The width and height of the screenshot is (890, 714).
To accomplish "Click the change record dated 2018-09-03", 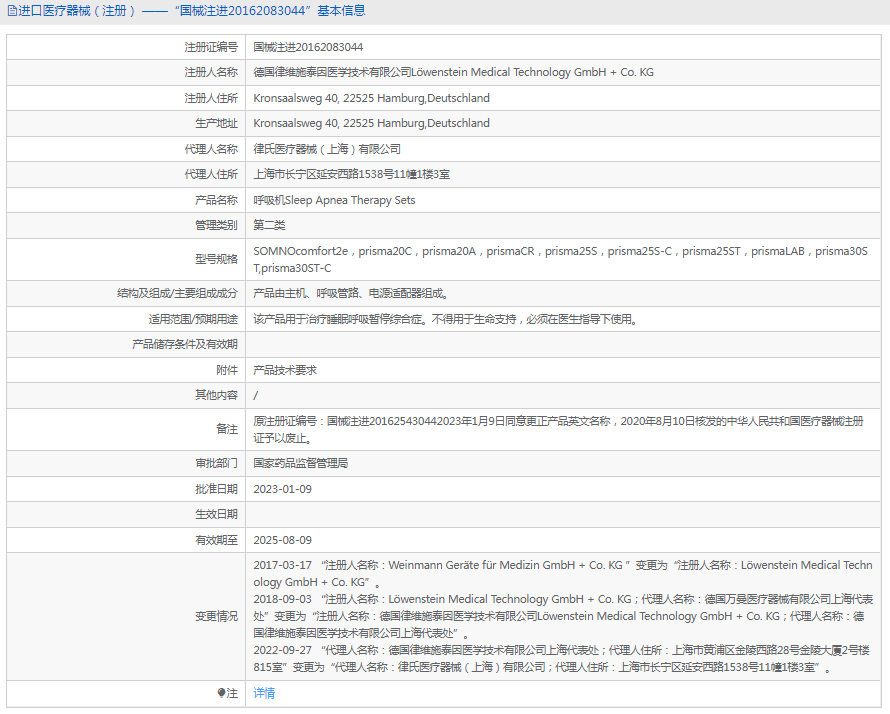I will click(x=563, y=616).
